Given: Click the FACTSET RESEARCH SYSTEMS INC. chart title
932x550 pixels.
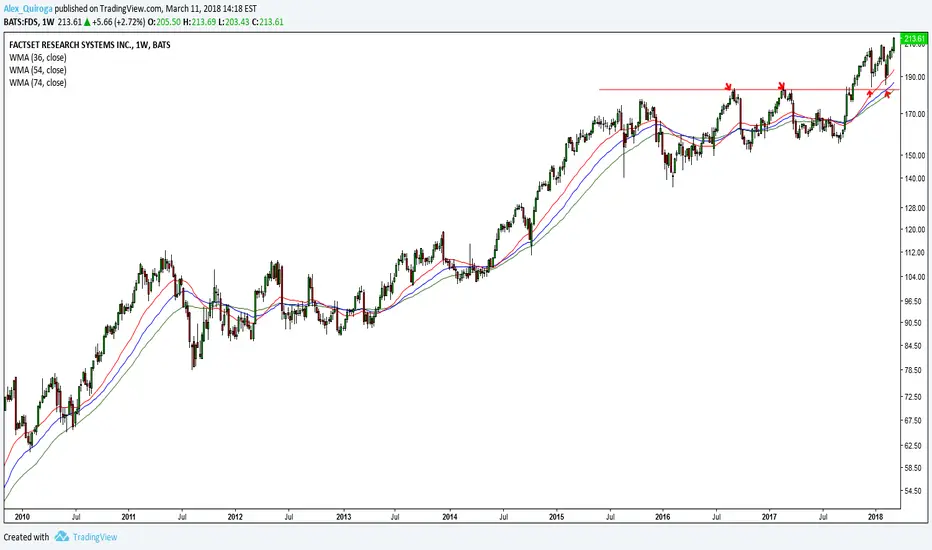Looking at the screenshot, I should [90, 45].
